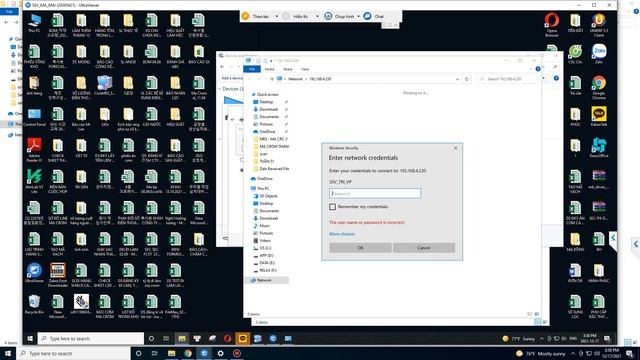Viewport: 640px width, 360px height.
Task: Open 3D Objects under This PC
Action: 268,196
